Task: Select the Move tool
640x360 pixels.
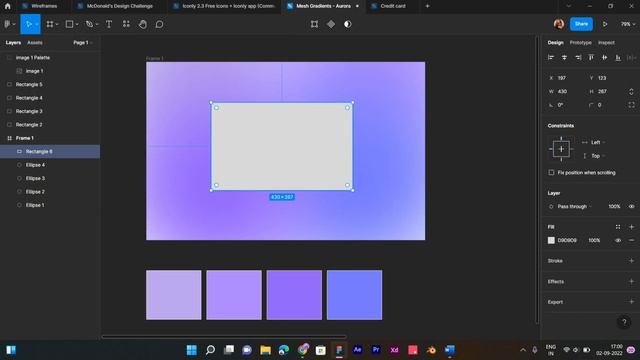Action: click(x=28, y=24)
